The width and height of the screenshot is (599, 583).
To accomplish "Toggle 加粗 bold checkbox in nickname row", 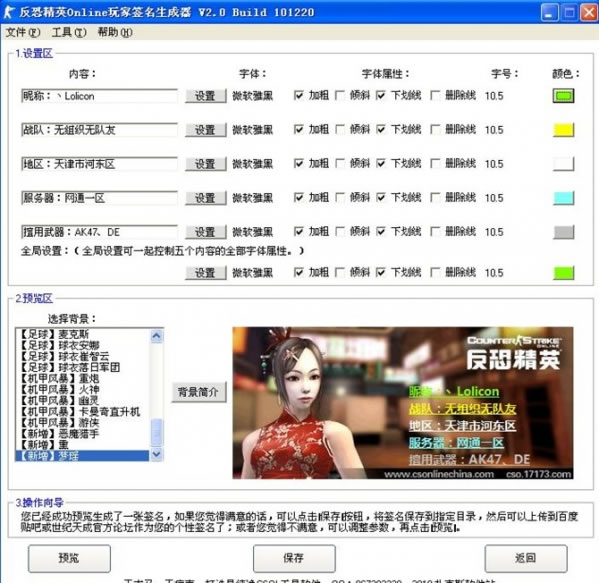I will pyautogui.click(x=299, y=95).
